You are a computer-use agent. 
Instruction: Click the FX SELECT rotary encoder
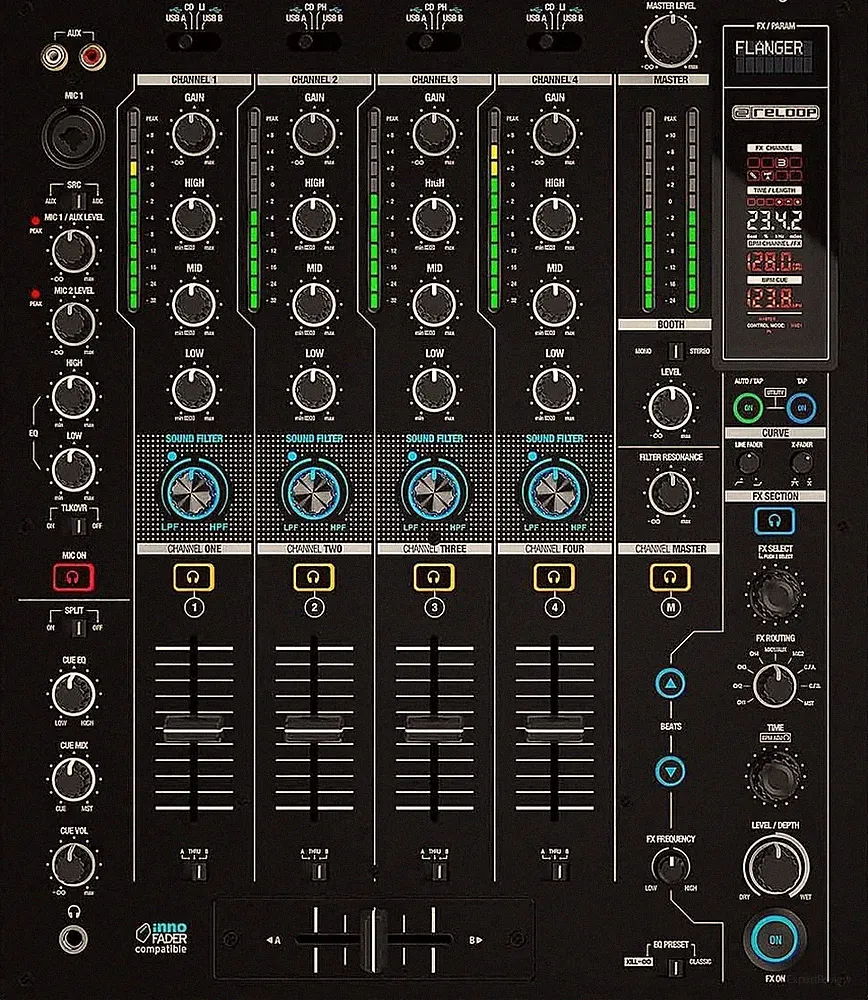775,594
